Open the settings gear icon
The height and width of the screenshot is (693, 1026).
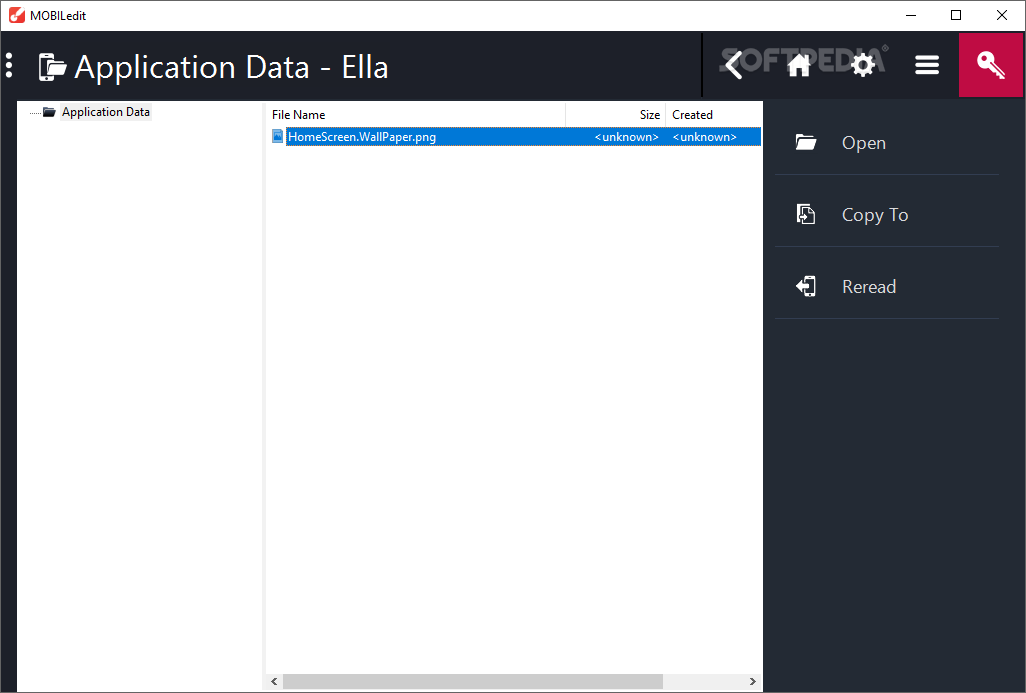(x=863, y=65)
